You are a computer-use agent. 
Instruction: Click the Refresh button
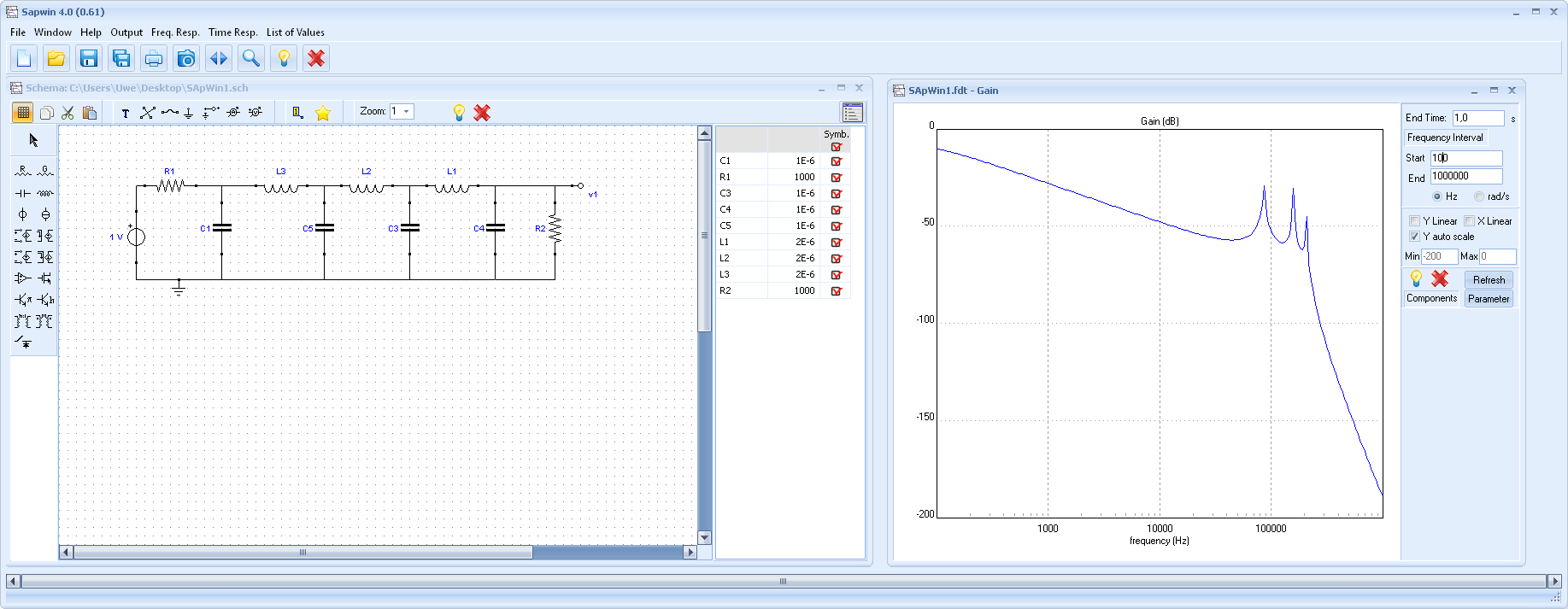tap(1489, 280)
